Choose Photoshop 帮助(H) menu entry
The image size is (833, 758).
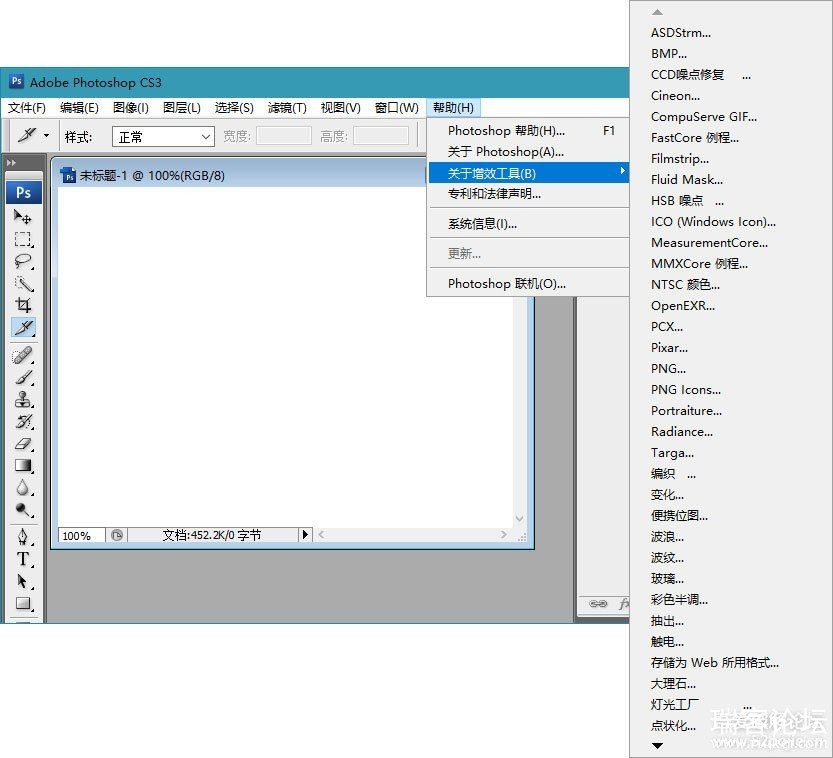coord(528,131)
